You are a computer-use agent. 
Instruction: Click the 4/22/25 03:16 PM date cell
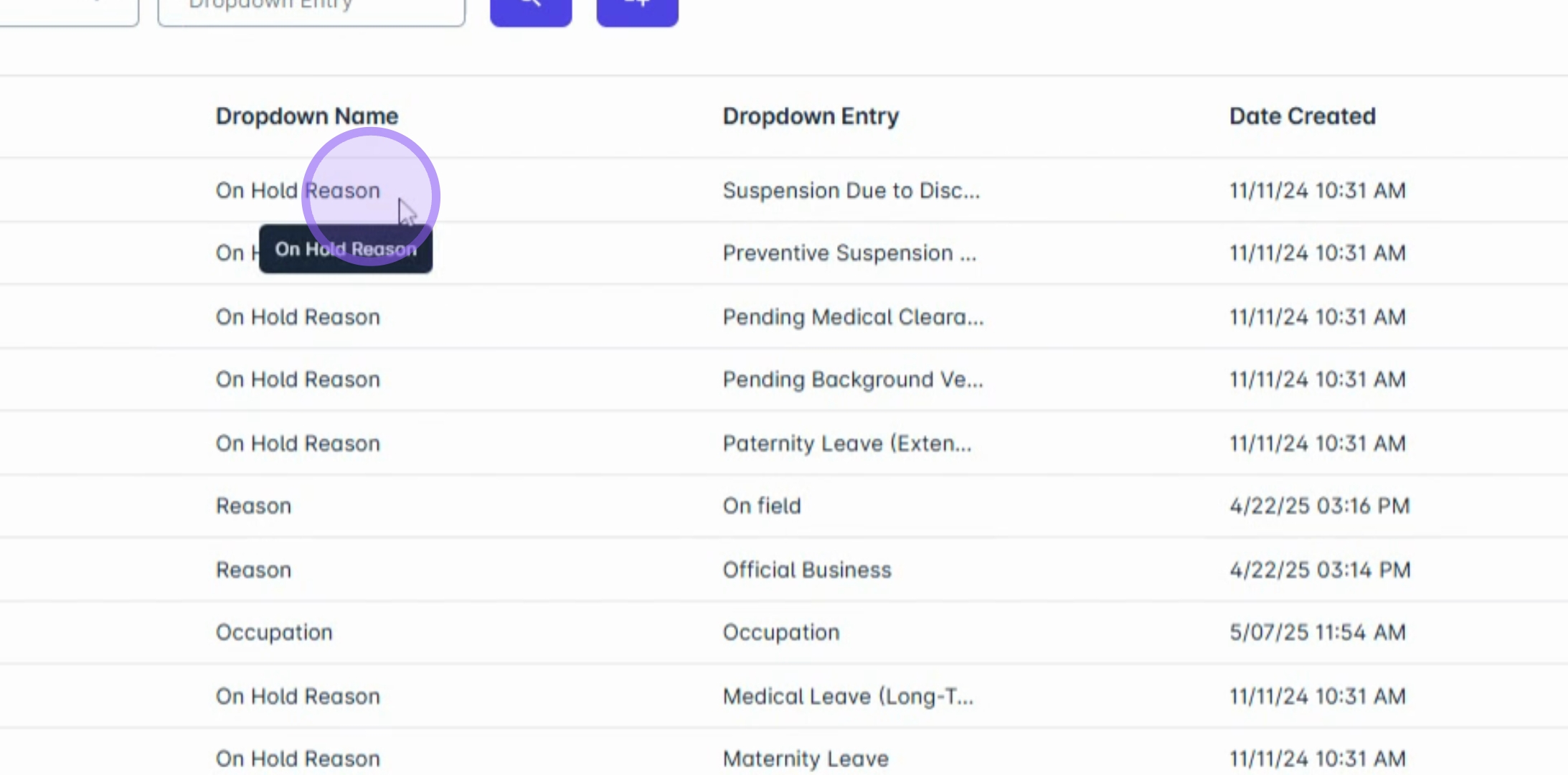[1320, 506]
